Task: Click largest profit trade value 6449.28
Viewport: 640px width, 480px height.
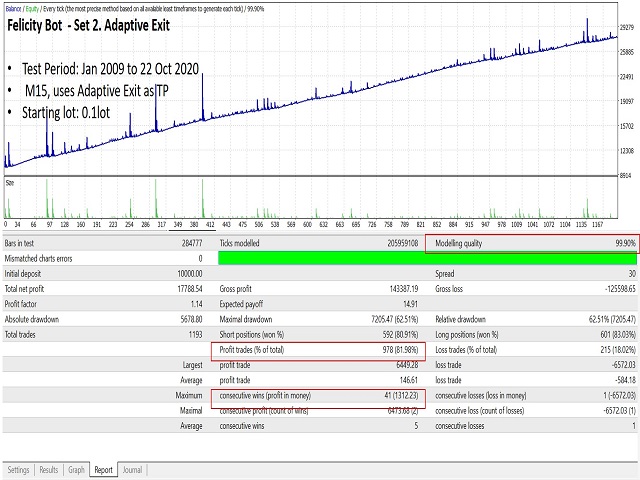Action: 407,365
